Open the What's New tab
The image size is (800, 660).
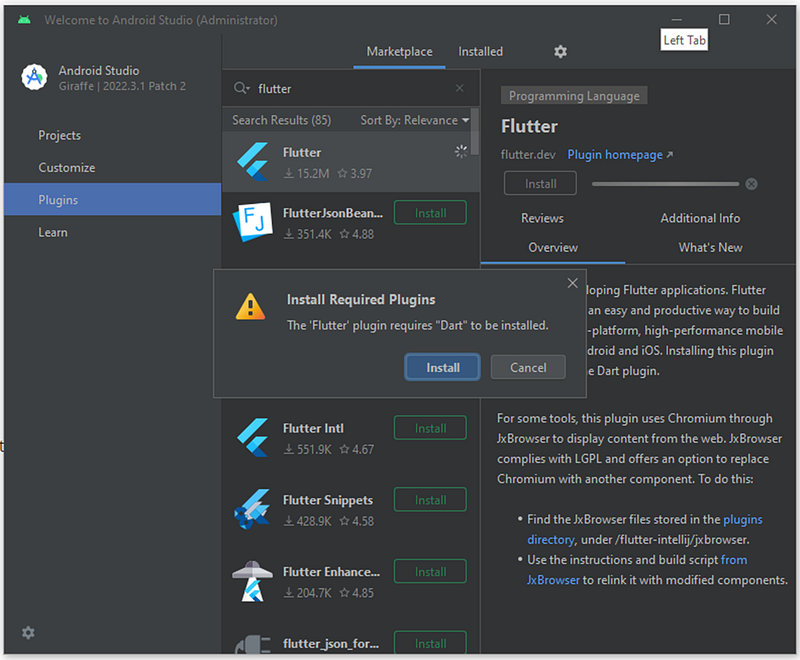pos(710,247)
